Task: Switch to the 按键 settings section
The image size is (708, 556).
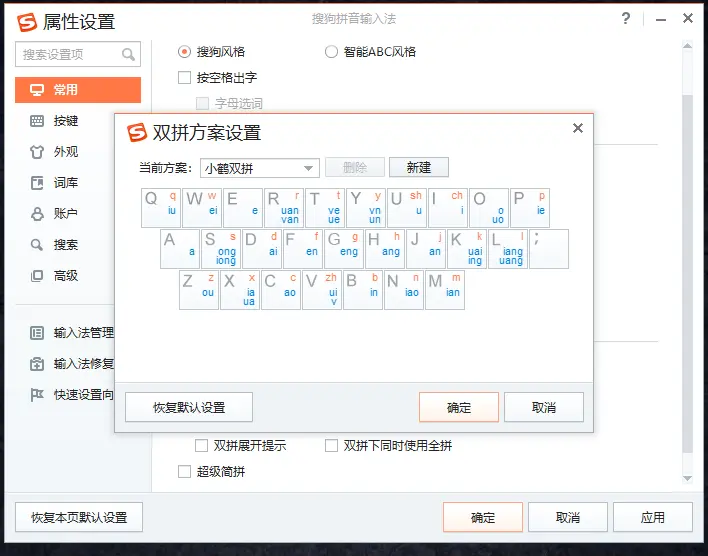Action: [65, 121]
